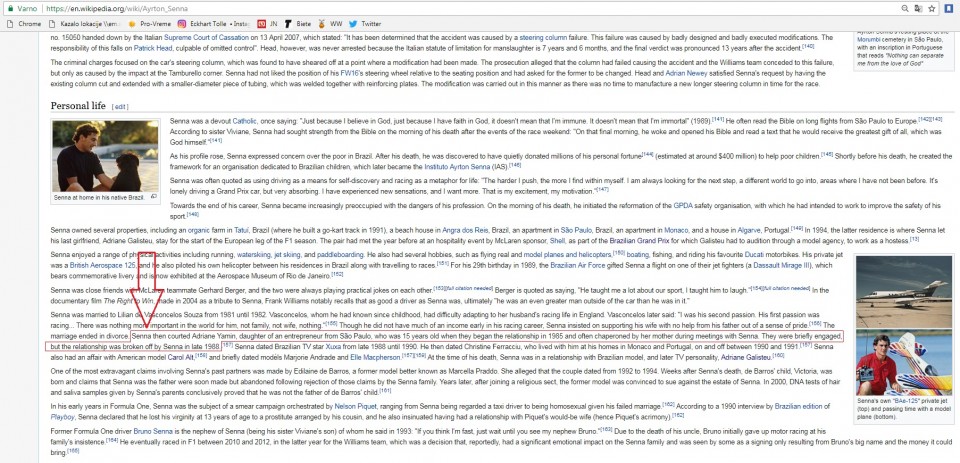This screenshot has width=960, height=463.
Task: Follow the jet skiing link
Action: click(287, 254)
